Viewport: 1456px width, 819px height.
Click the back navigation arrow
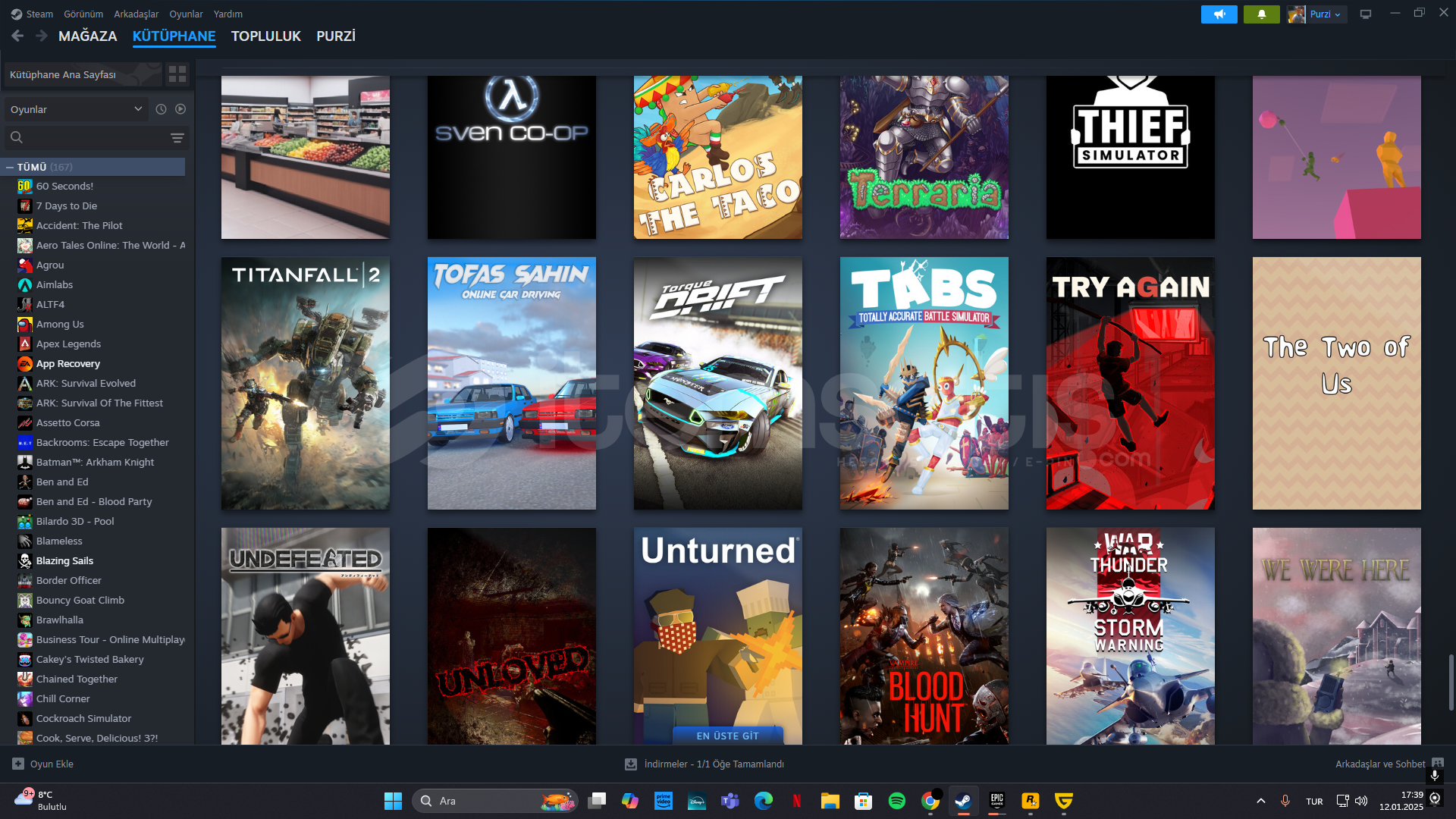(x=17, y=36)
